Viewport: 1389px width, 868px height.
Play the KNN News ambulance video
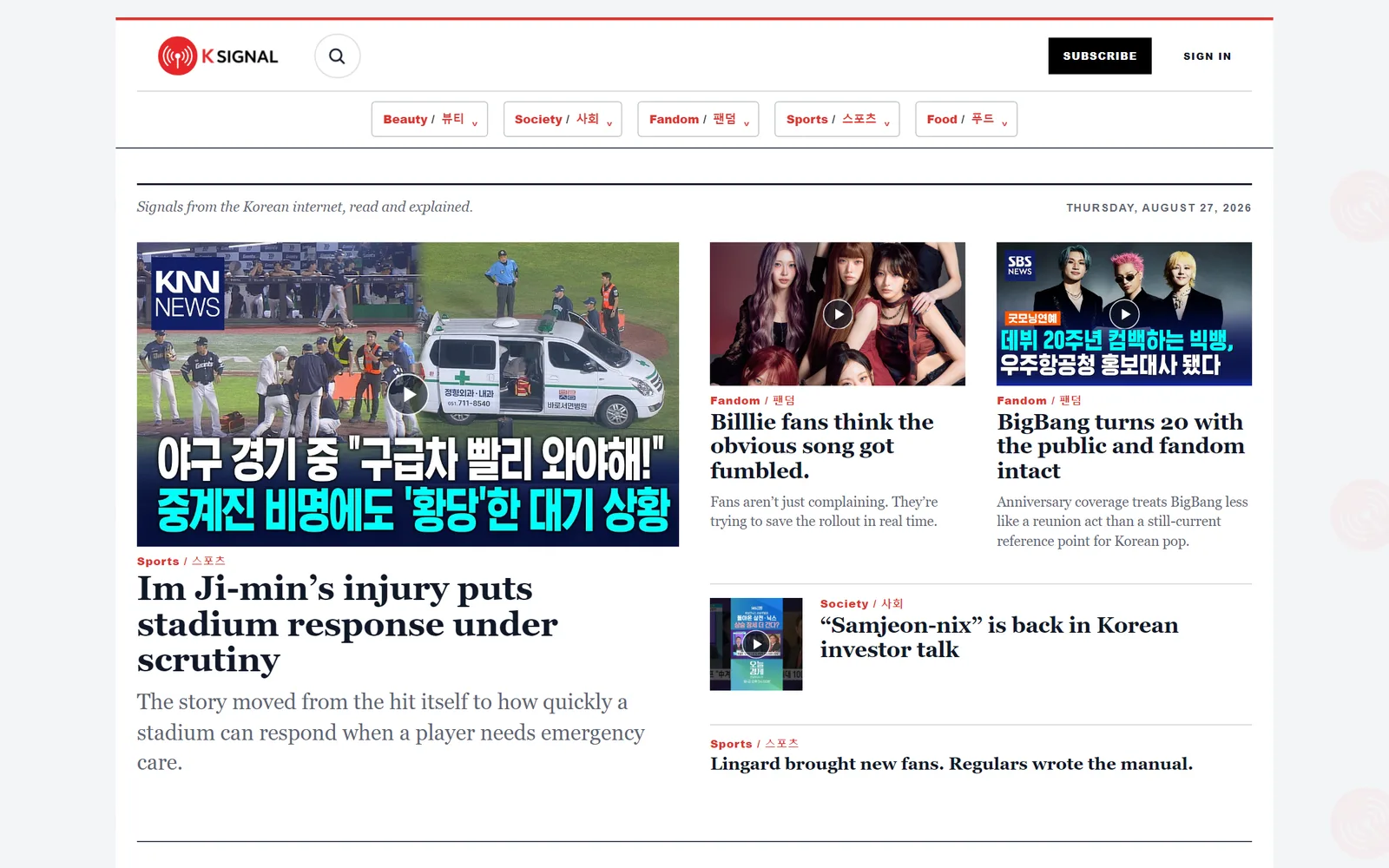(407, 395)
